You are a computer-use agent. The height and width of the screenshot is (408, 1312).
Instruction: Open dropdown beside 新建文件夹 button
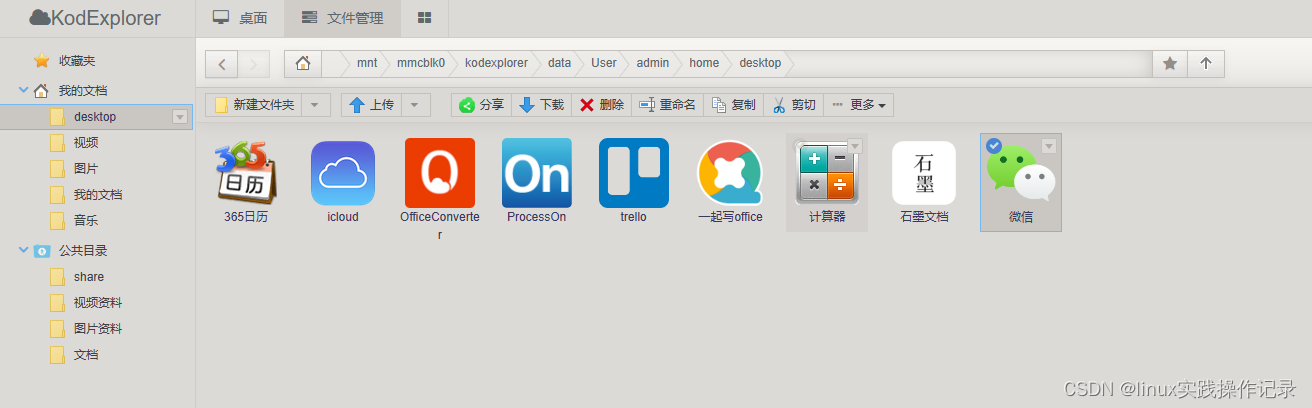click(x=315, y=104)
